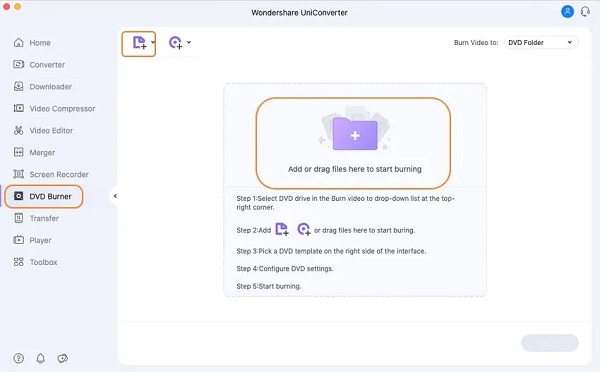The width and height of the screenshot is (600, 372).
Task: Click the load disc icon in Step 2
Action: [x=304, y=229]
